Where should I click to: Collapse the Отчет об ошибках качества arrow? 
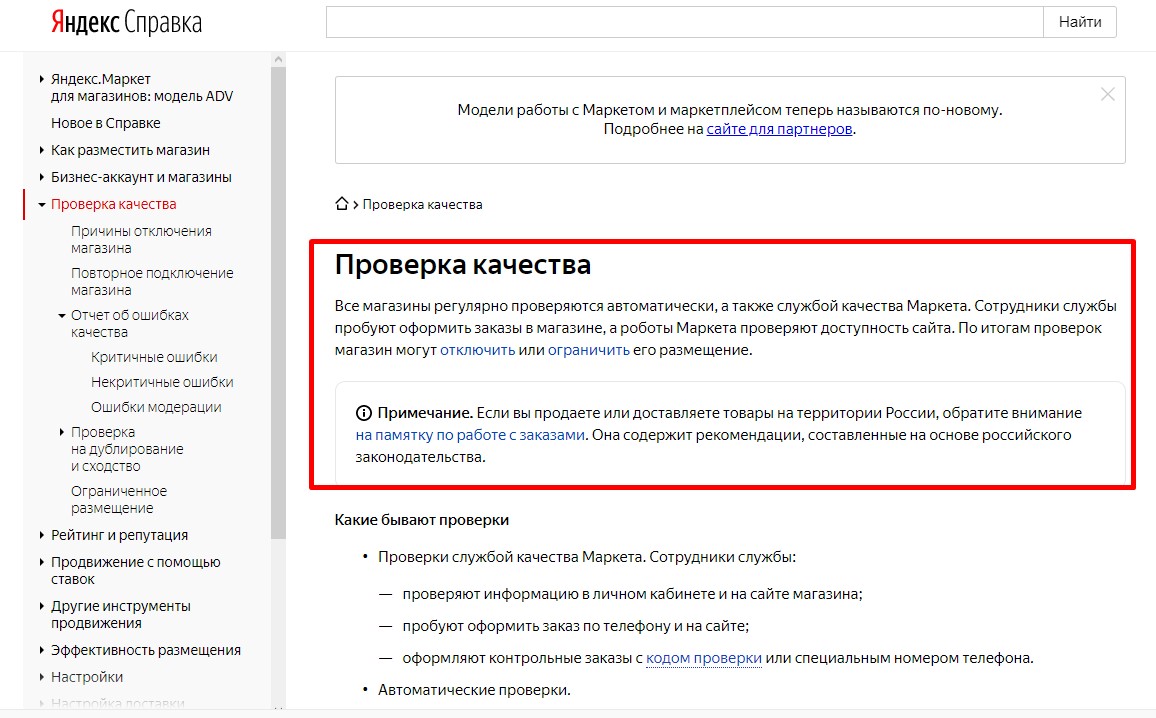pyautogui.click(x=62, y=316)
